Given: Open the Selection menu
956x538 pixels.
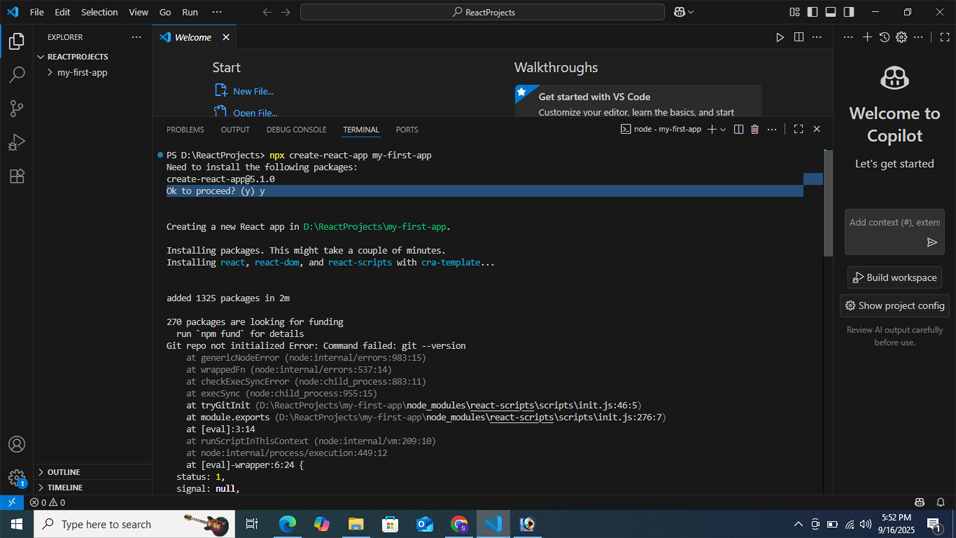Looking at the screenshot, I should pyautogui.click(x=99, y=12).
